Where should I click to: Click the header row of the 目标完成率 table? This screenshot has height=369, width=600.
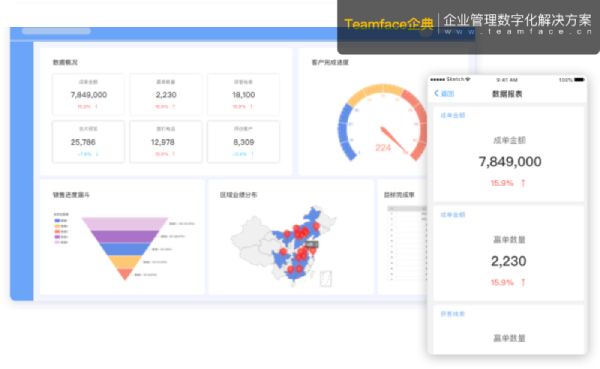coord(407,209)
